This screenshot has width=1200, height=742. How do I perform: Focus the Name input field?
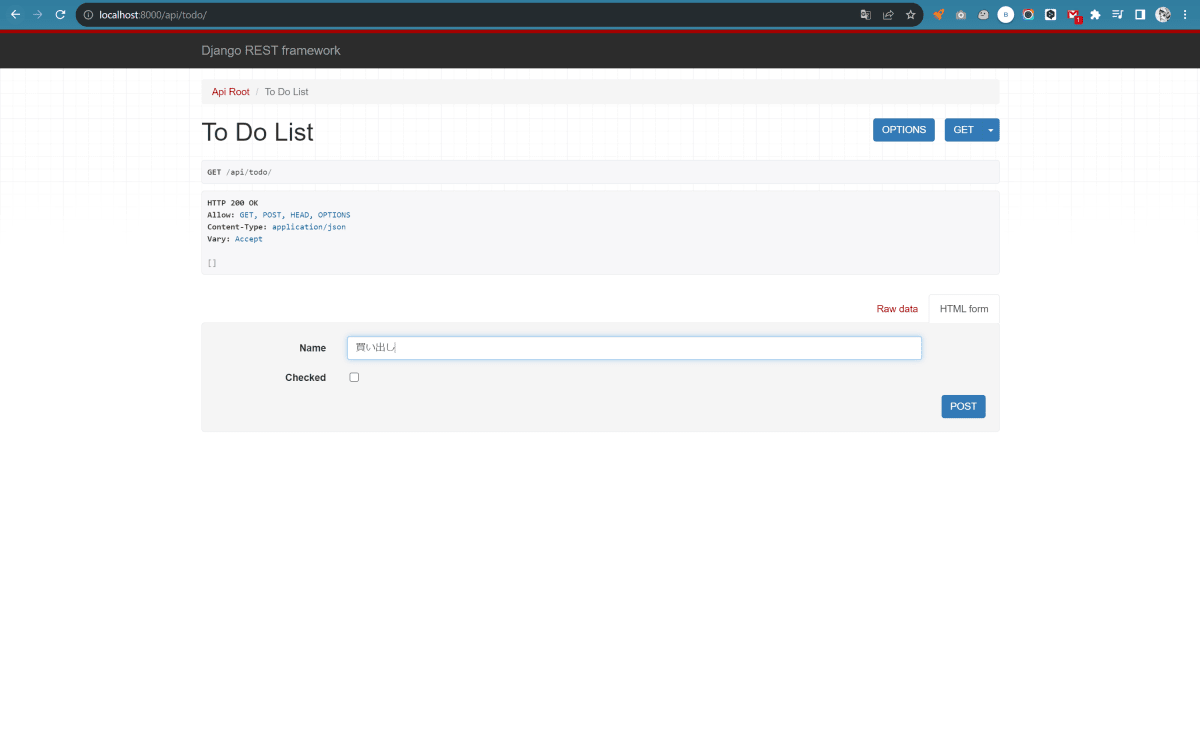coord(634,348)
